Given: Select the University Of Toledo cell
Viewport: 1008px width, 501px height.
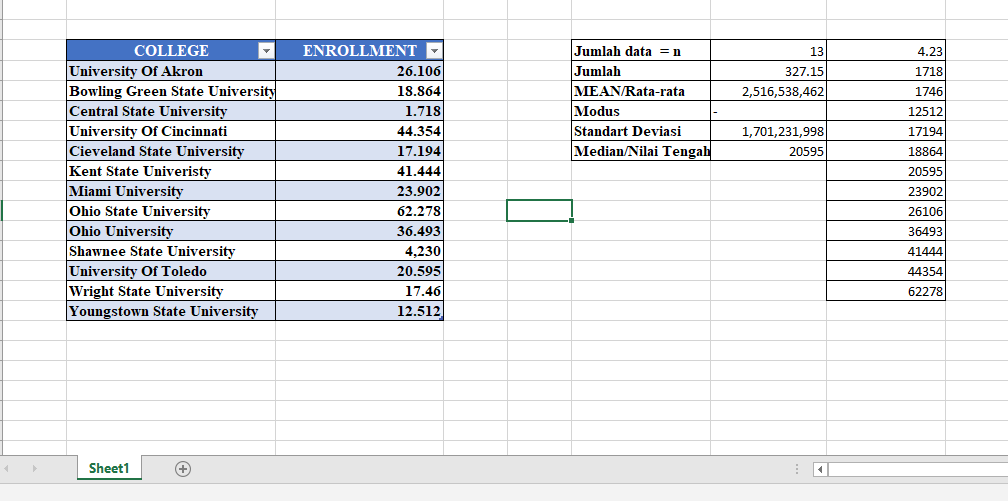Looking at the screenshot, I should (x=171, y=270).
